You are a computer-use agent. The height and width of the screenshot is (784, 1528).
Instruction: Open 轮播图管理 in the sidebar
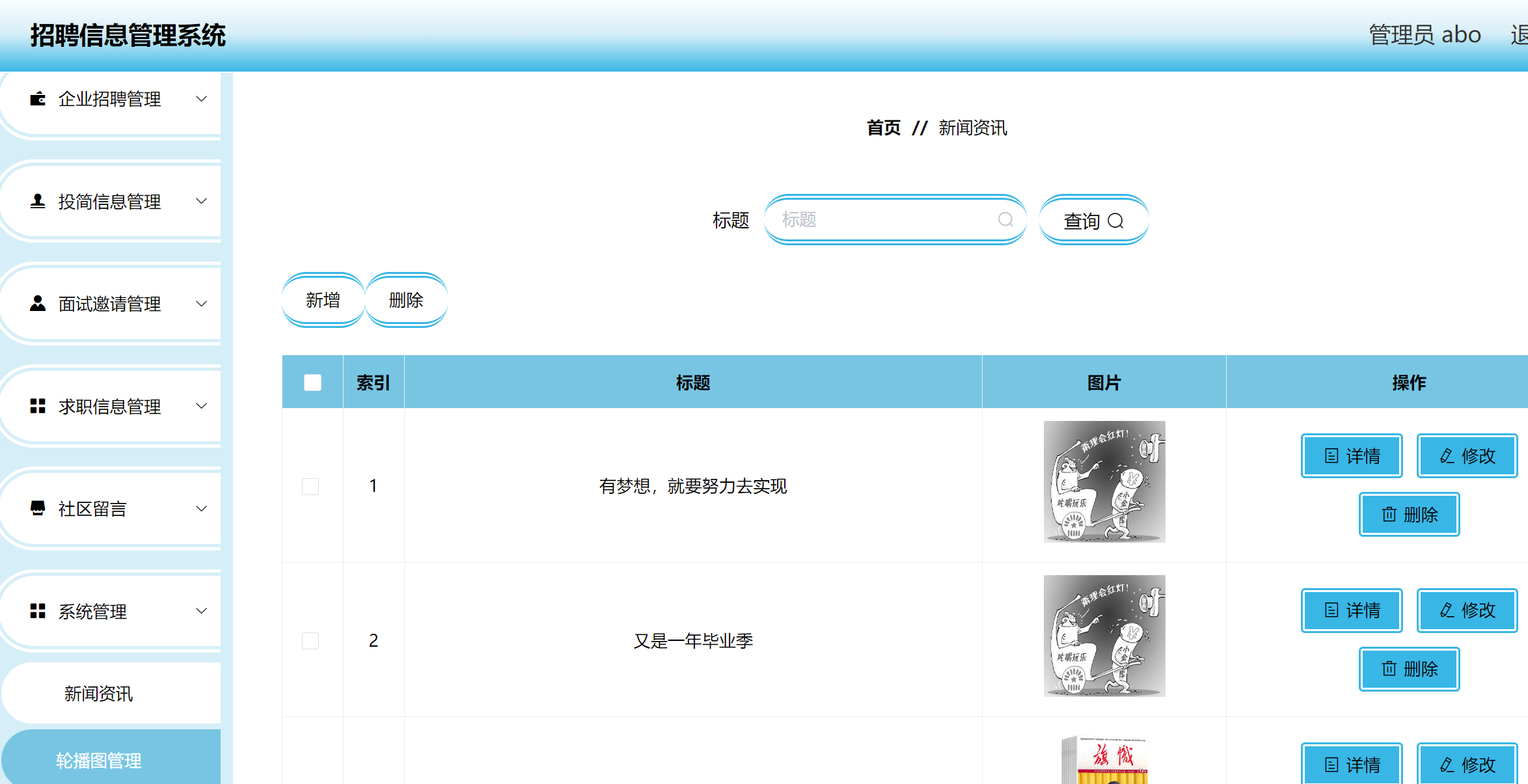click(99, 761)
